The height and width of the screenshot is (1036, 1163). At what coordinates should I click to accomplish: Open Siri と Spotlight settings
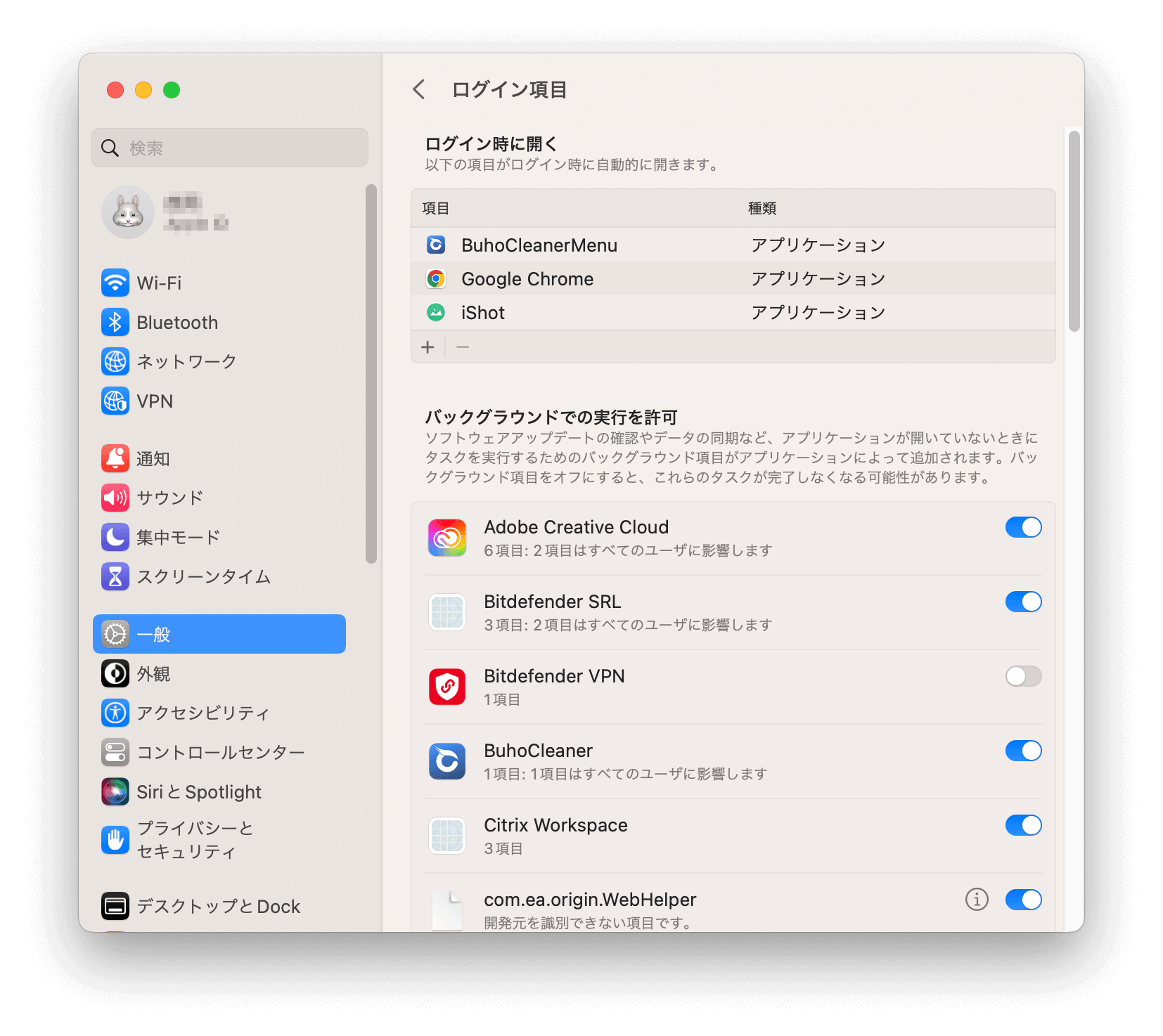[x=219, y=791]
